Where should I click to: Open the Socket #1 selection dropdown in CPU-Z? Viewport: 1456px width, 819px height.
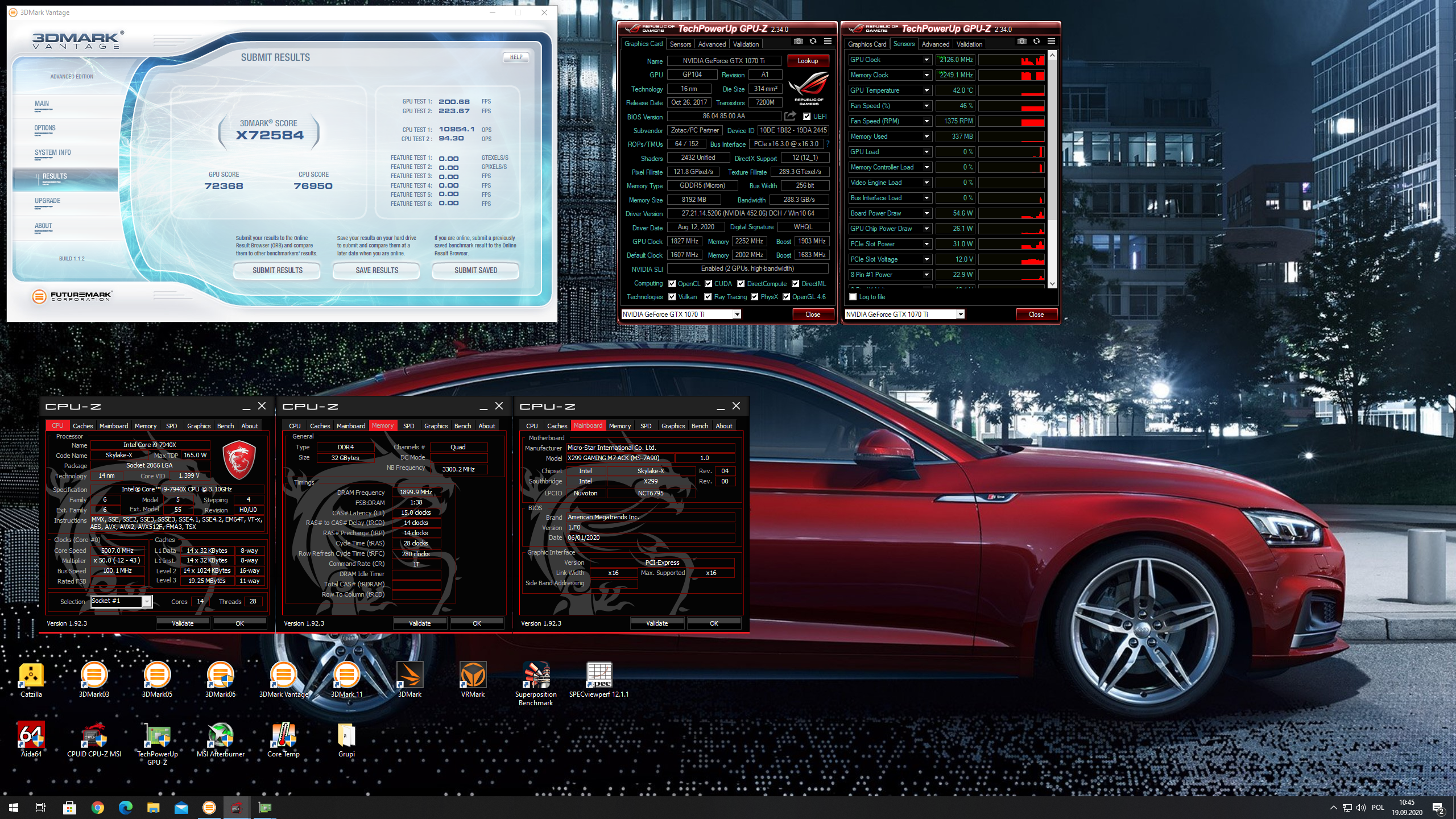147,602
